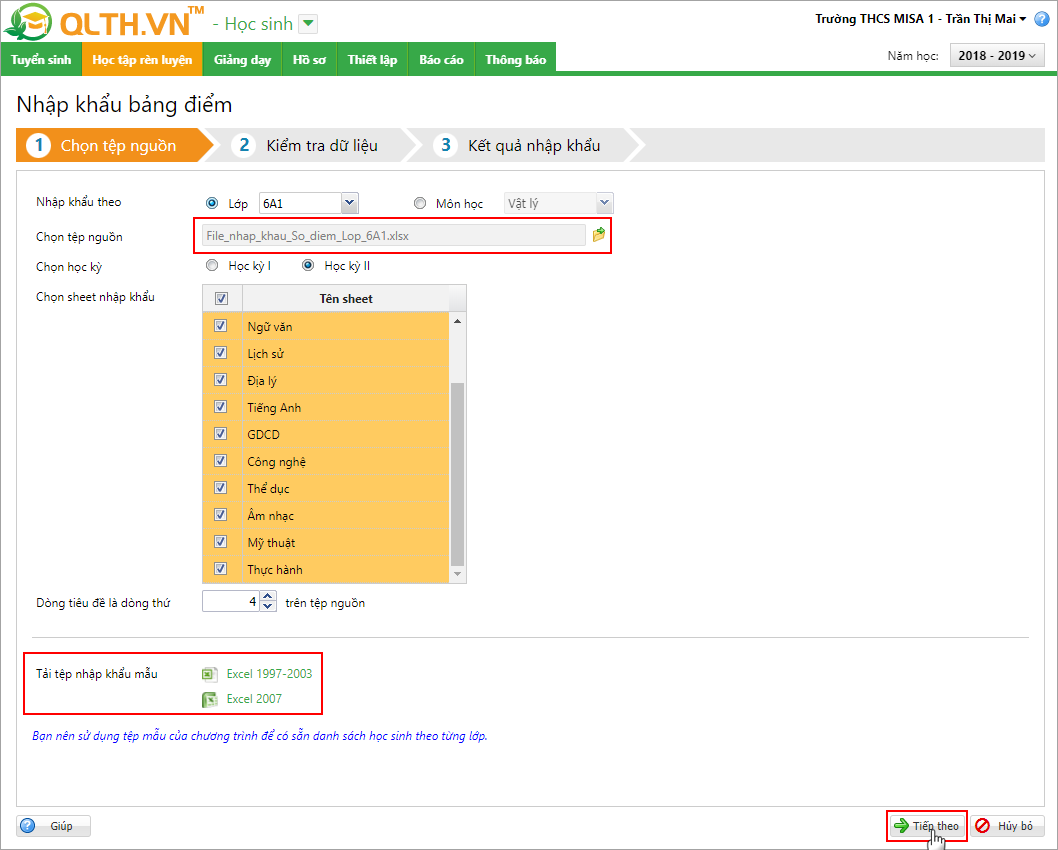Click the Tiếp theo button
This screenshot has height=850, width=1058.
(927, 826)
